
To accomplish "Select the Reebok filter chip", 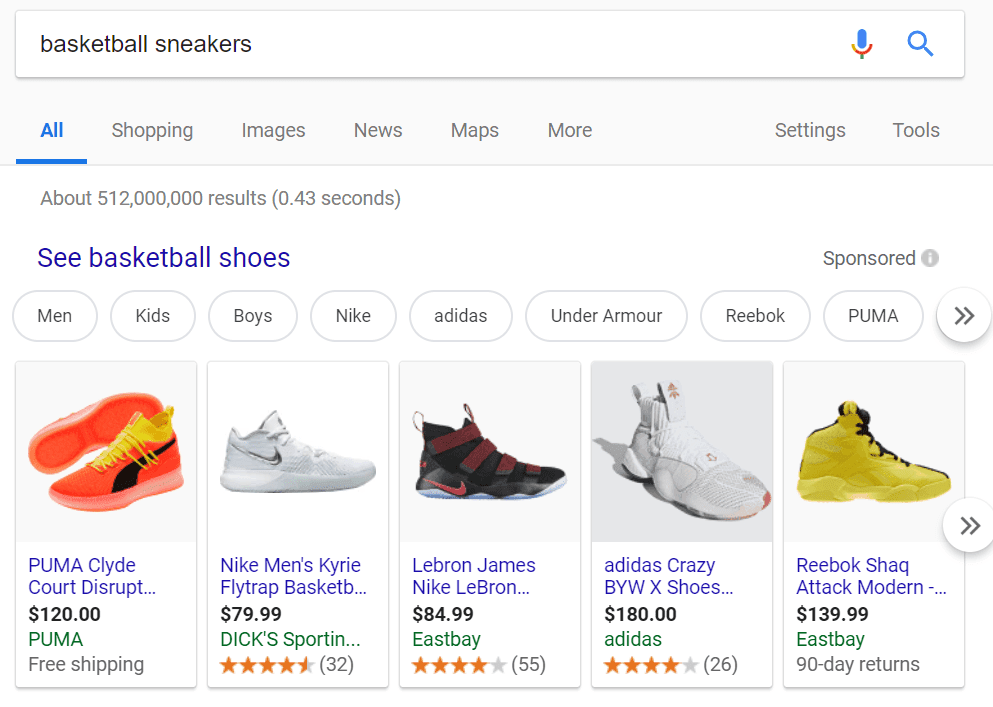I will pos(755,315).
